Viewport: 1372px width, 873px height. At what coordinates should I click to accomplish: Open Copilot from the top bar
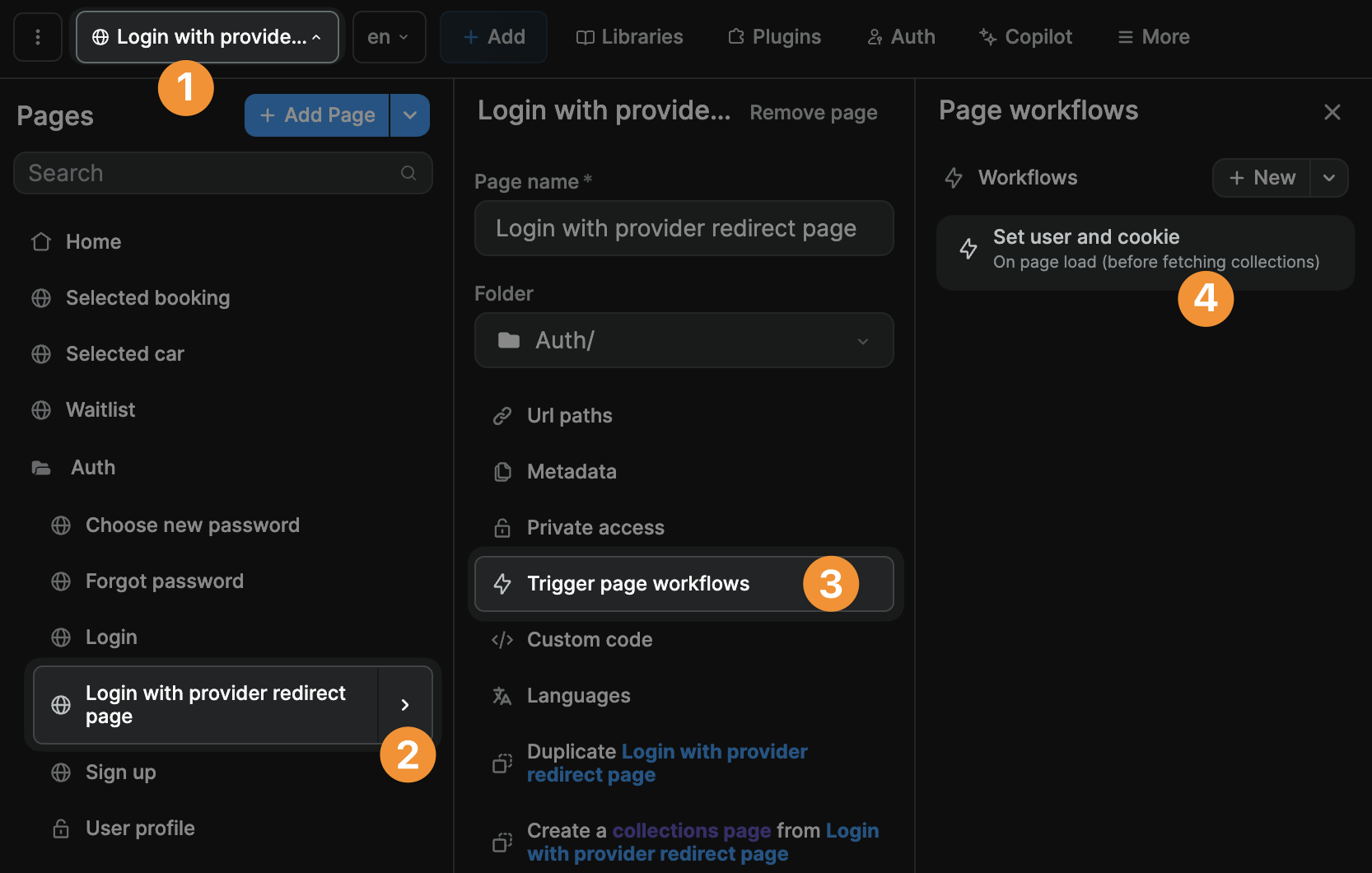pyautogui.click(x=1025, y=36)
